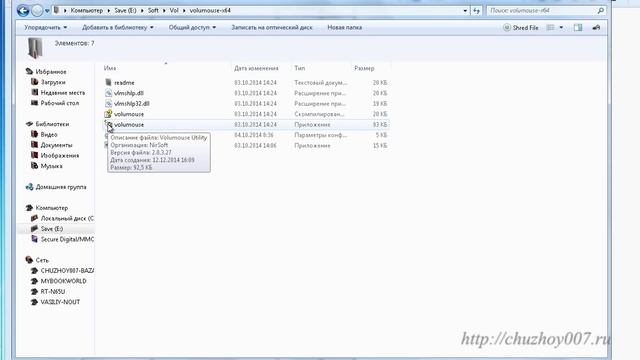
Task: Open the Недавние места icon
Action: coord(35,93)
